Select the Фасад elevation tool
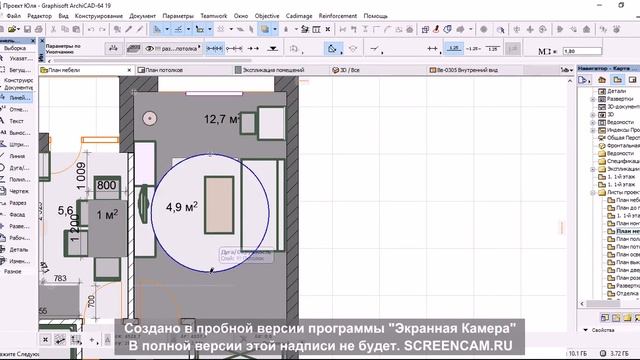This screenshot has height=360, width=640. pos(17,214)
